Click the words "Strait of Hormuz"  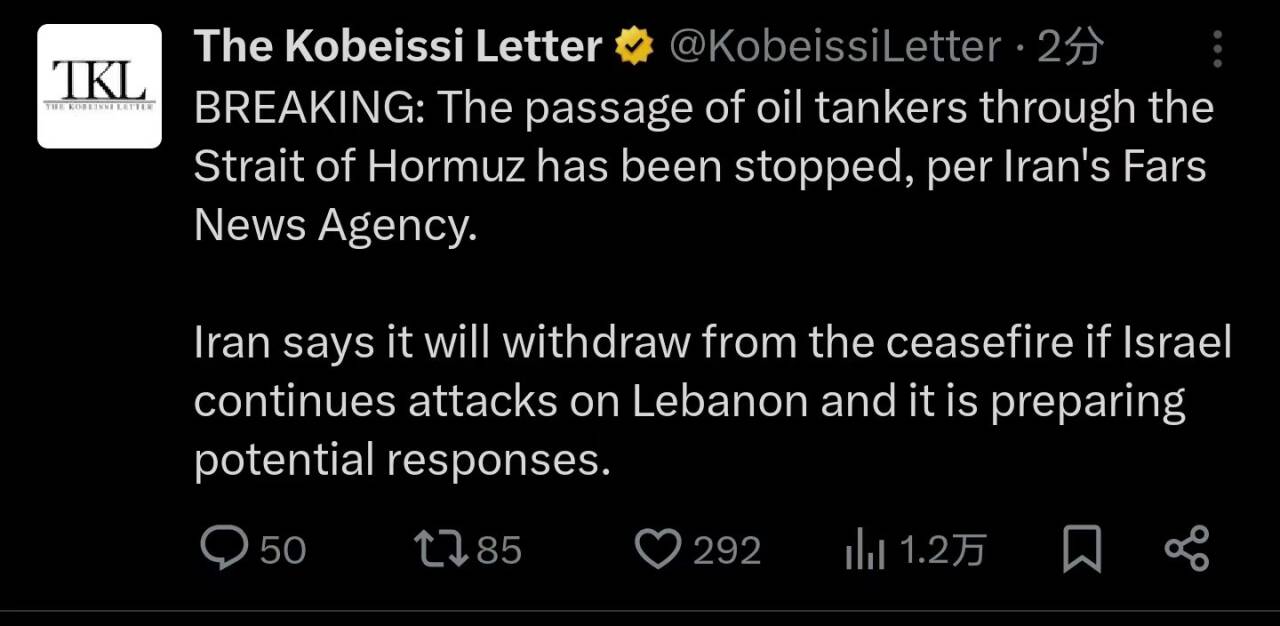[358, 167]
